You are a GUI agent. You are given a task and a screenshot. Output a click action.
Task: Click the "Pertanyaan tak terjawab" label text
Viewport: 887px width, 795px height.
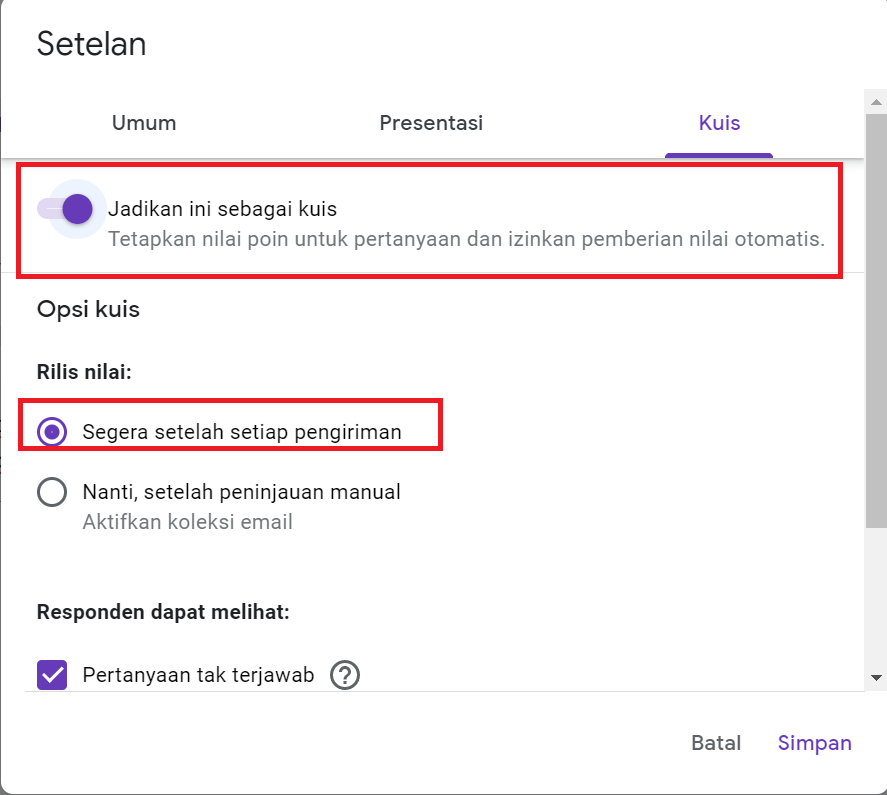198,675
